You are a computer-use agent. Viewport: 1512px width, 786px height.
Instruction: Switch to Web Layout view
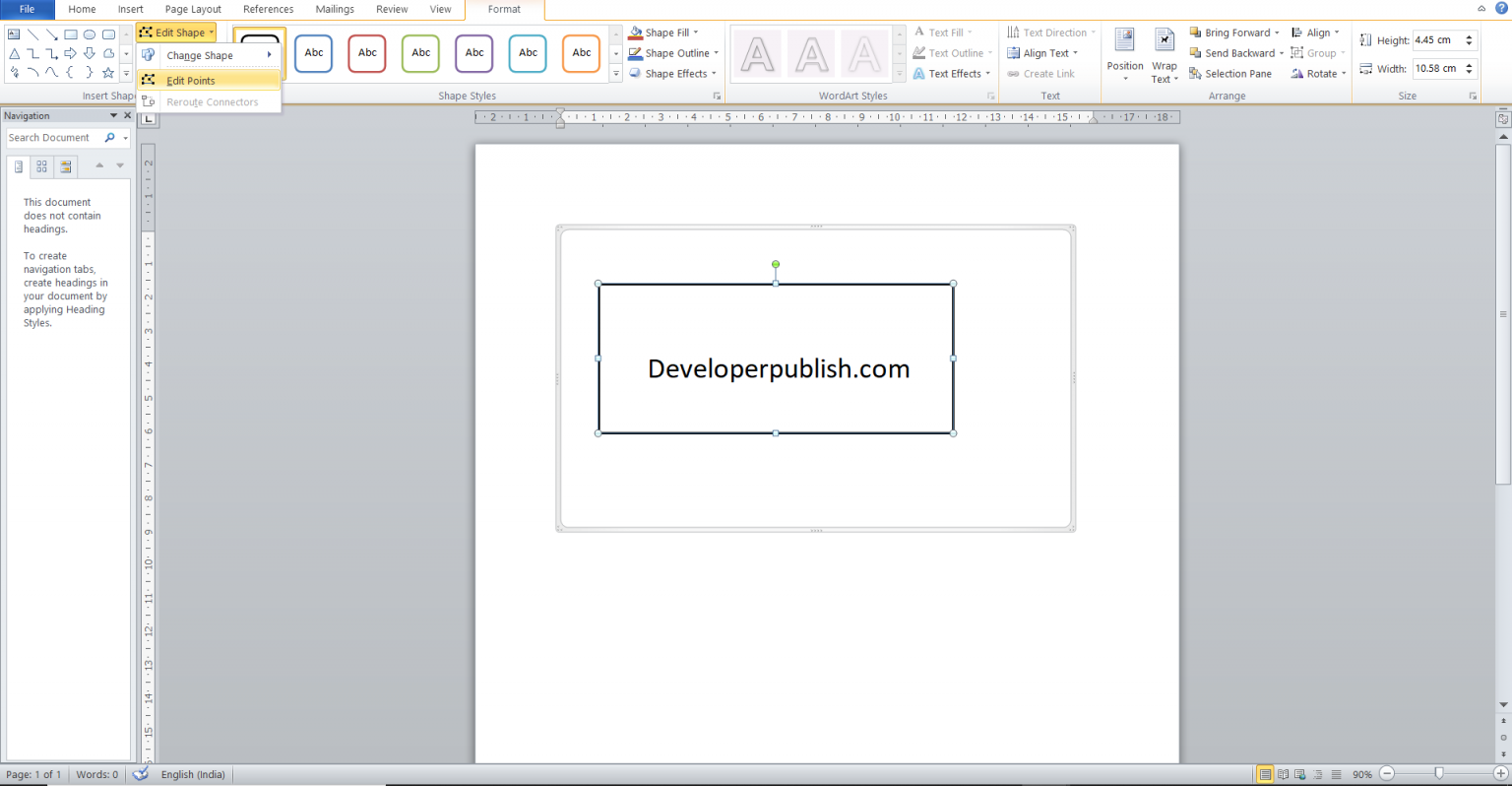(1300, 774)
